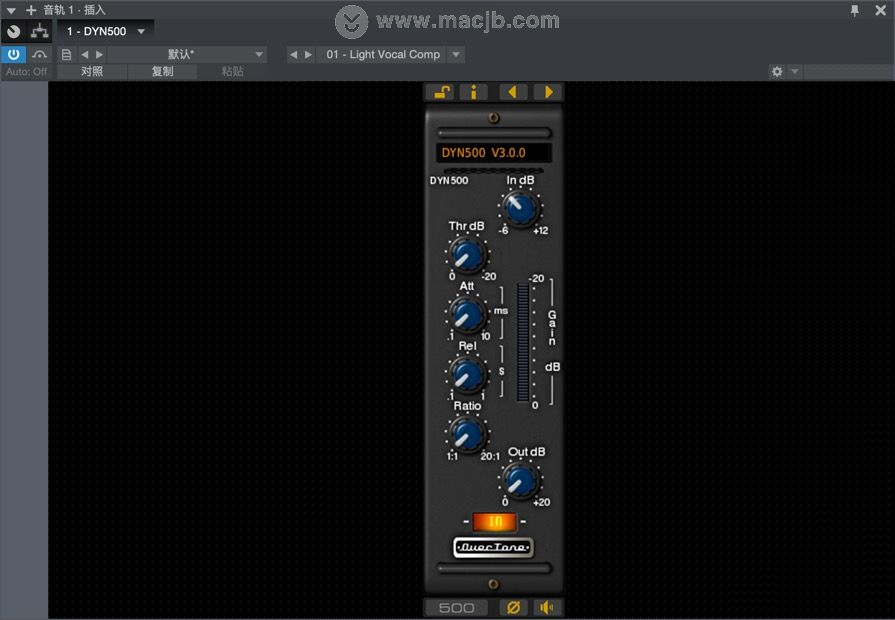
Task: Open the orange info icon
Action: 473,92
